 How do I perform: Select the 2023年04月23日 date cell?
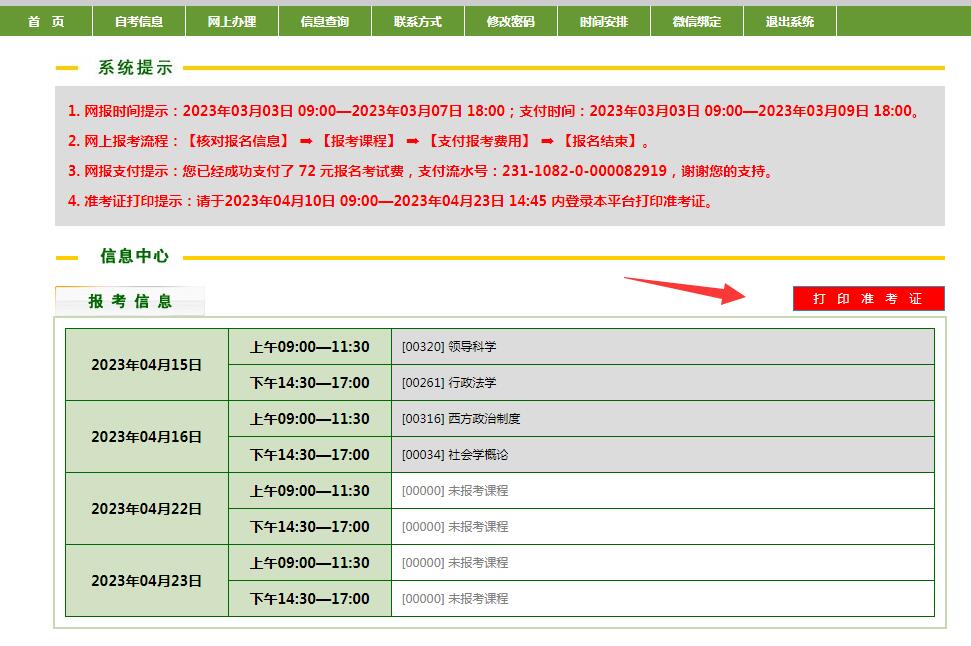coord(147,581)
